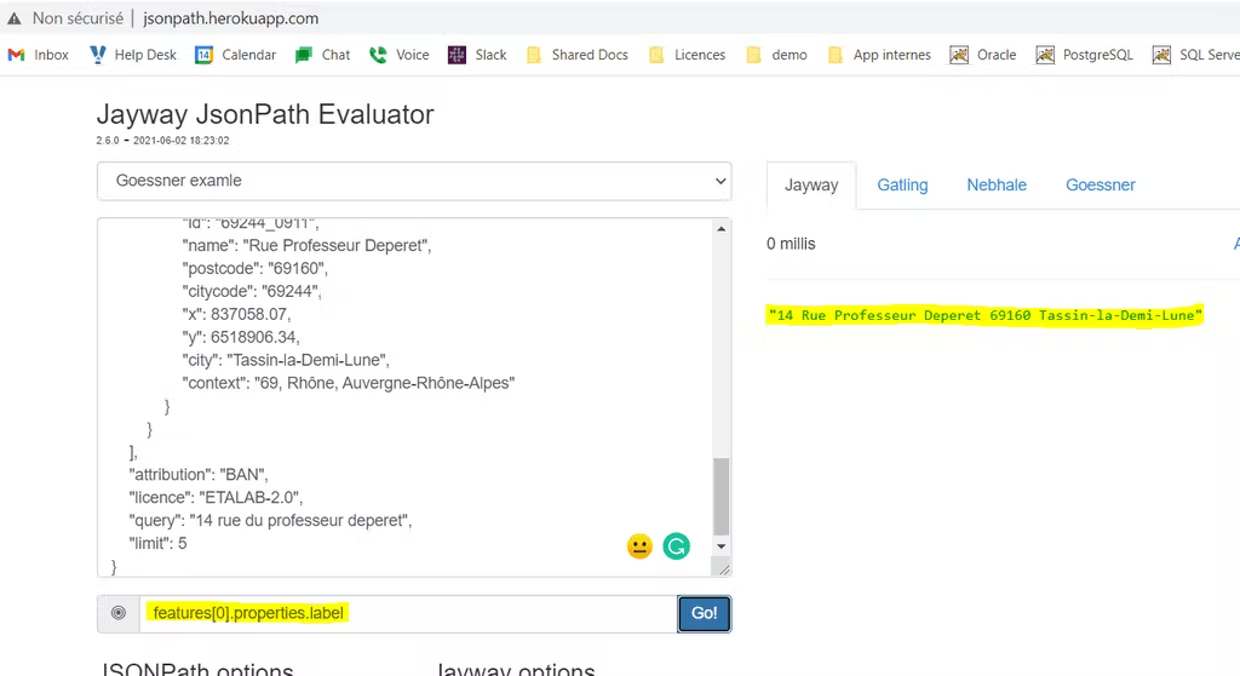This screenshot has height=676, width=1240.
Task: Click the version text 2.6.0 timestamp
Action: (x=163, y=141)
